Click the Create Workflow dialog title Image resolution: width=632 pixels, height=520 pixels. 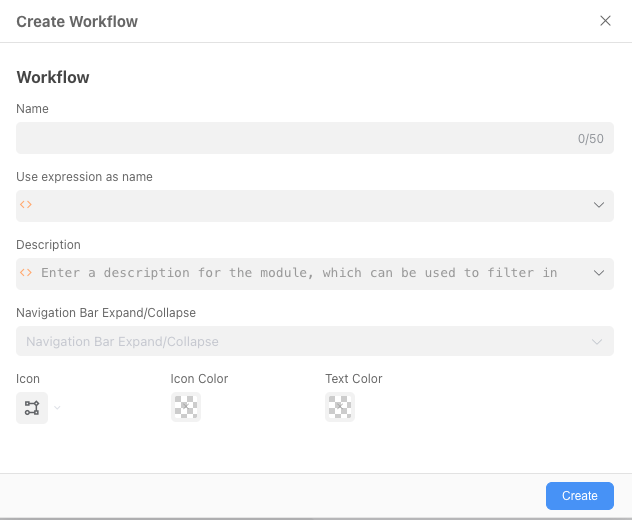(77, 21)
